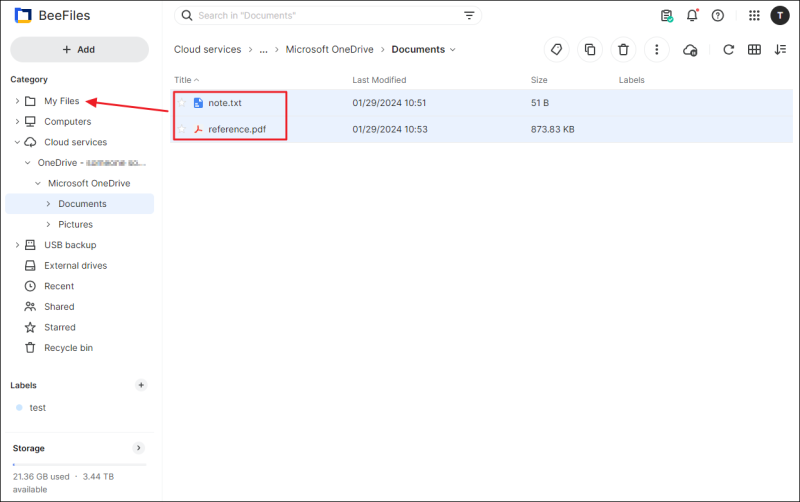Click the delete trash toolbar icon
The width and height of the screenshot is (800, 502).
coord(623,49)
